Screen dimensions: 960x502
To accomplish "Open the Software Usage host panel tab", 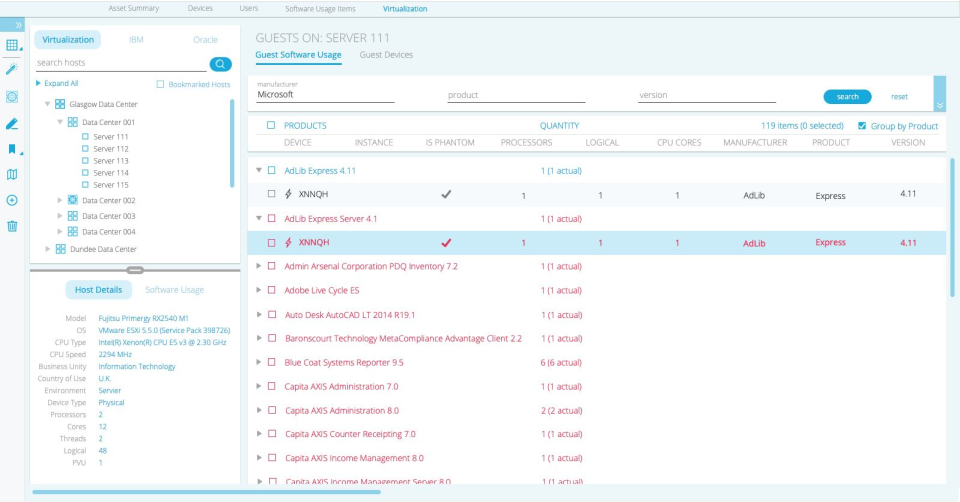I will point(174,290).
